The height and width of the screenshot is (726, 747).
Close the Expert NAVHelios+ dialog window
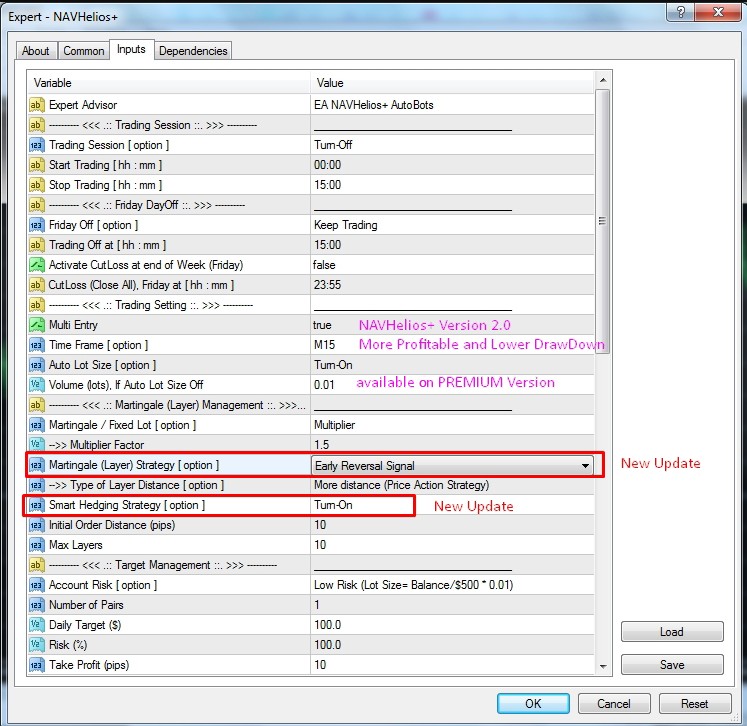[x=718, y=12]
